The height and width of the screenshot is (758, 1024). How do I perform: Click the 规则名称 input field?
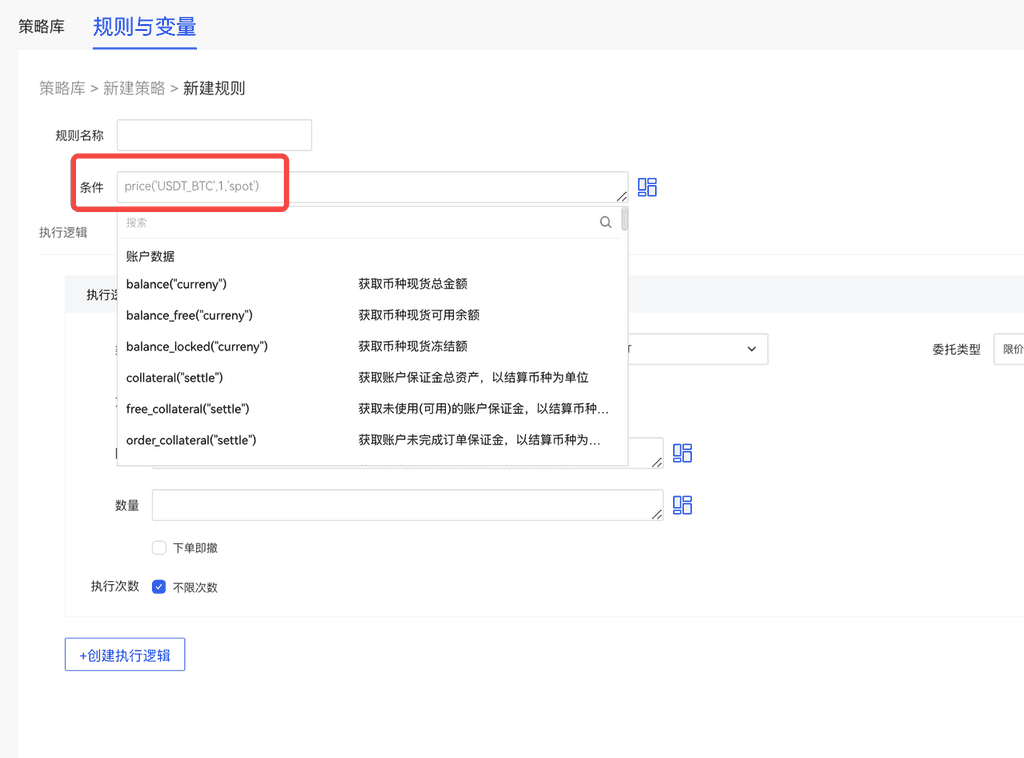point(214,135)
